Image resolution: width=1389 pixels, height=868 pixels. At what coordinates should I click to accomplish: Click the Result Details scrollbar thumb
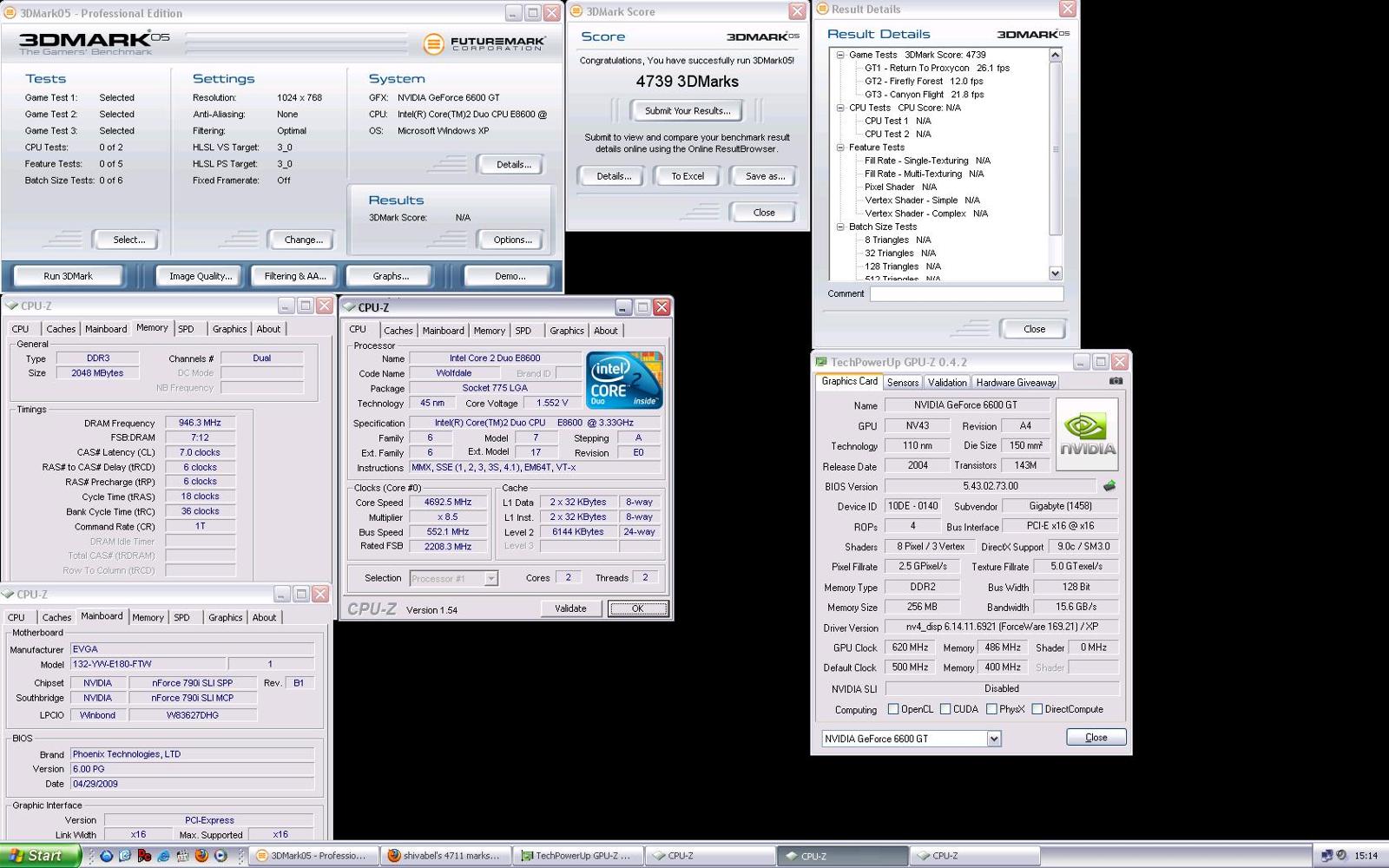(1056, 148)
